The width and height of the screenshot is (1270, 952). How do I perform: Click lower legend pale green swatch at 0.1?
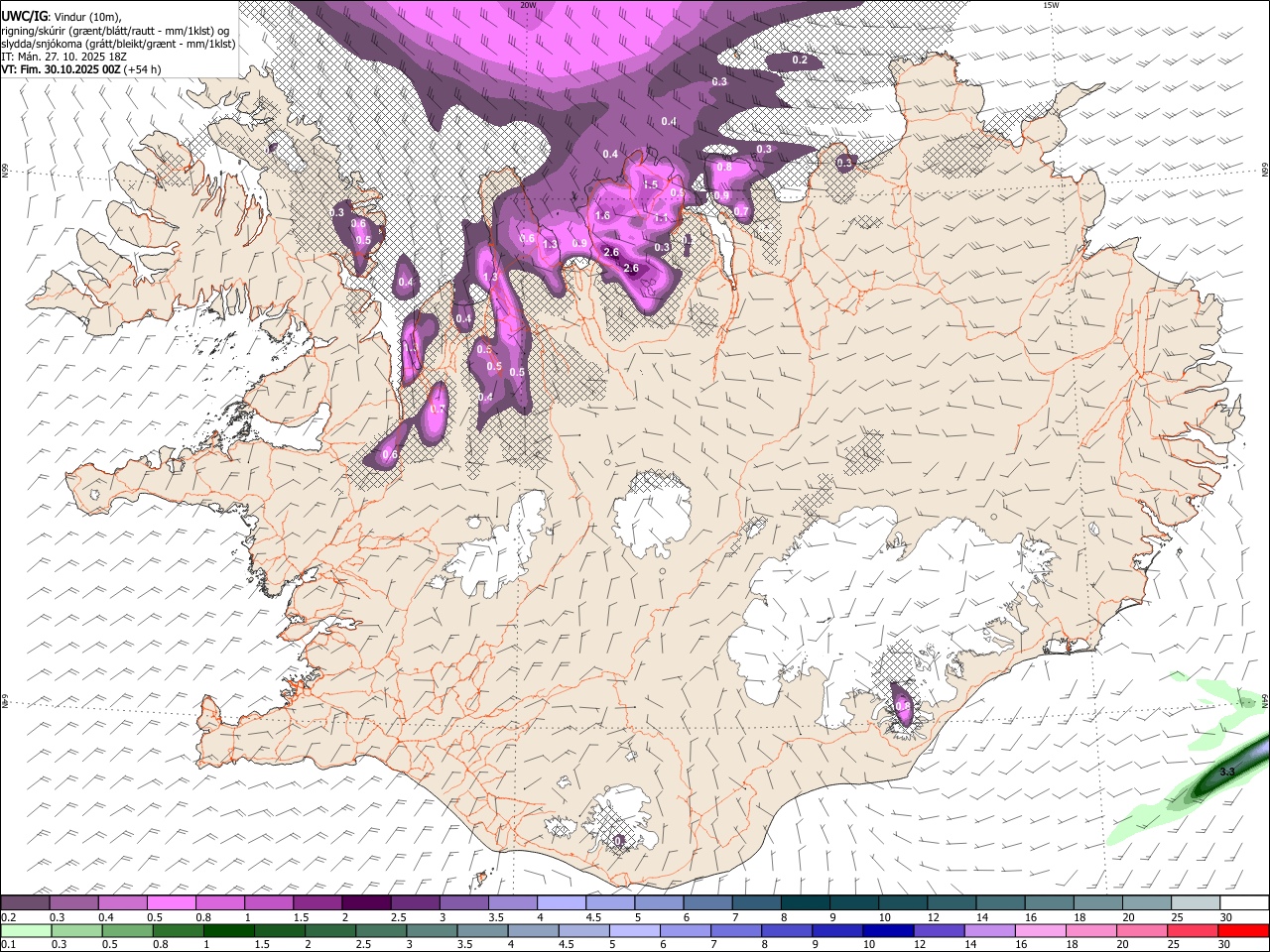coord(27,930)
